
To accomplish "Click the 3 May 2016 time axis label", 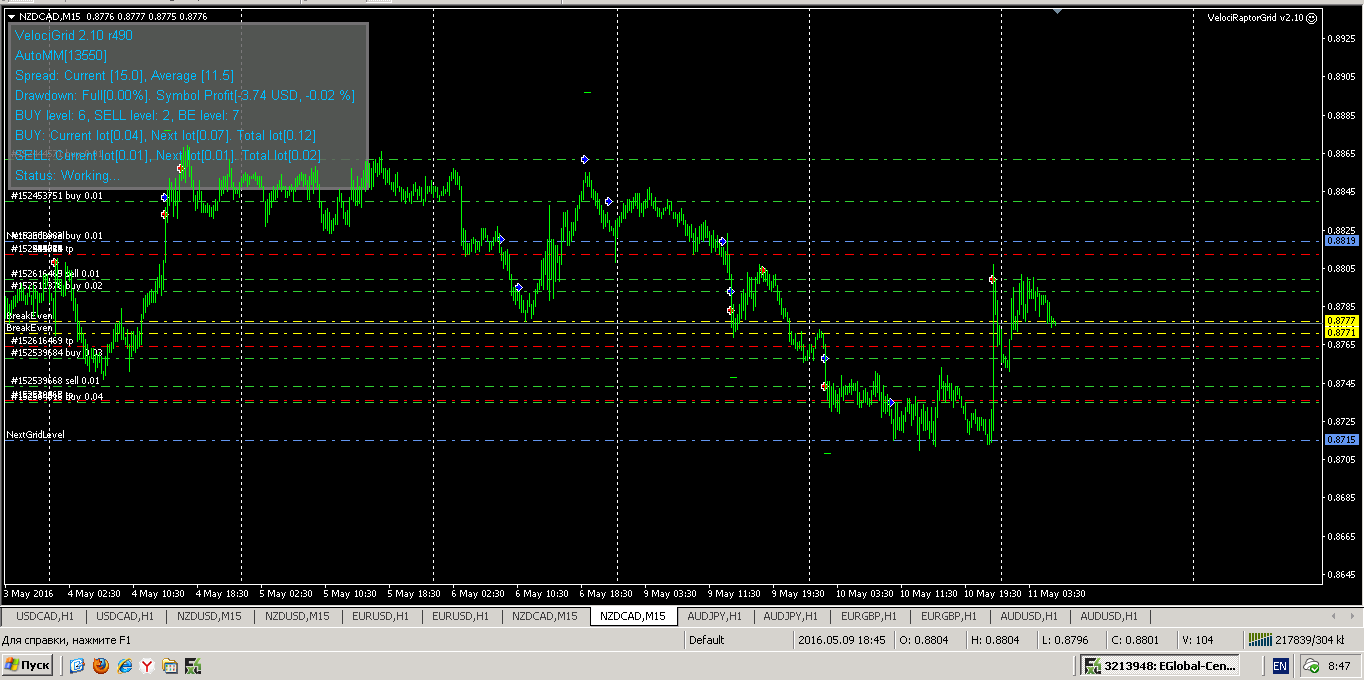I will (29, 594).
